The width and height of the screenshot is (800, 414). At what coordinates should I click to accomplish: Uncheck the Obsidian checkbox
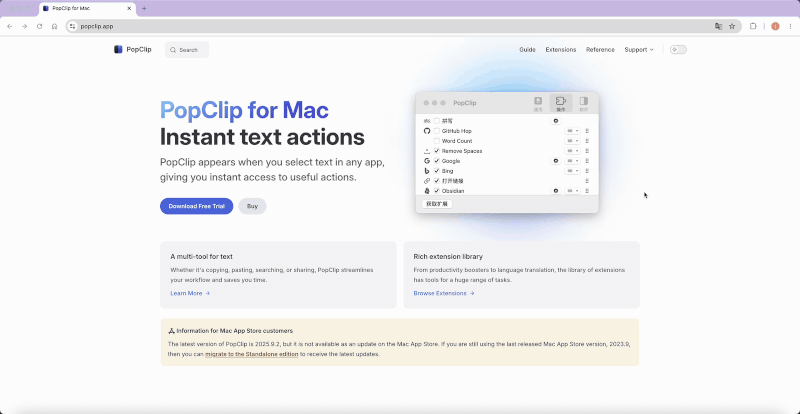click(437, 191)
